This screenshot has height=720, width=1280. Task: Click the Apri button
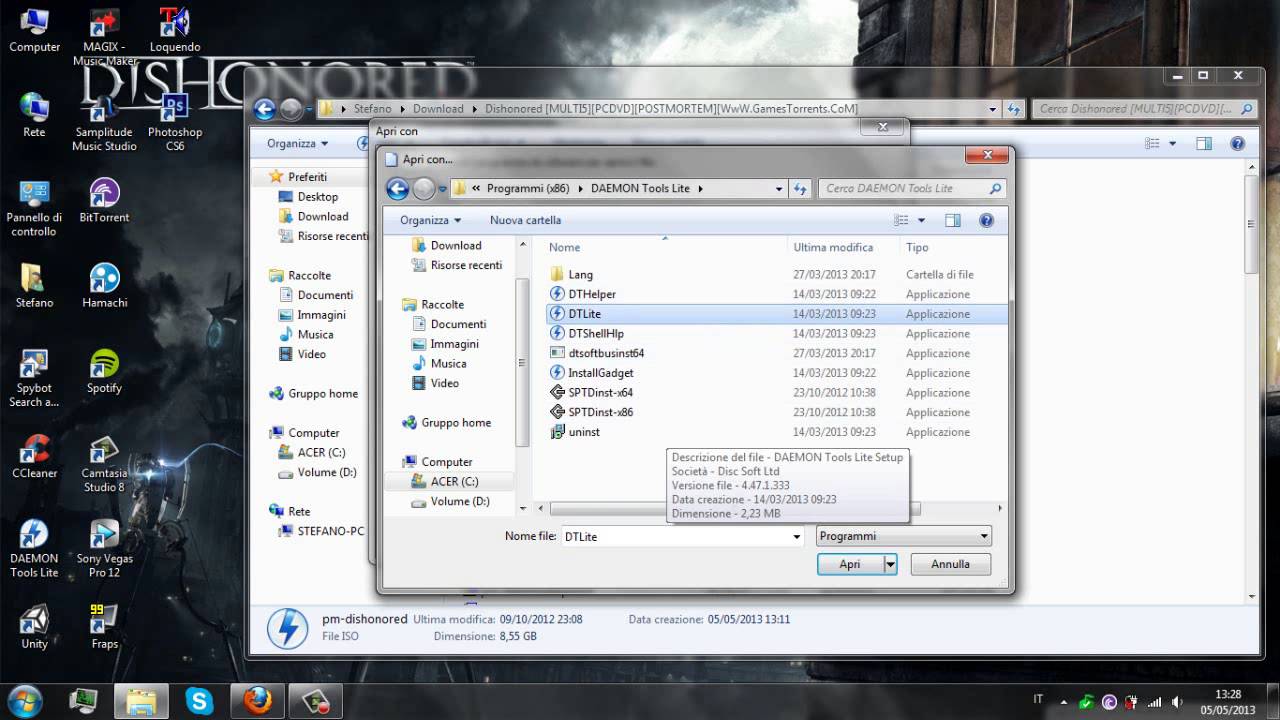tap(850, 564)
